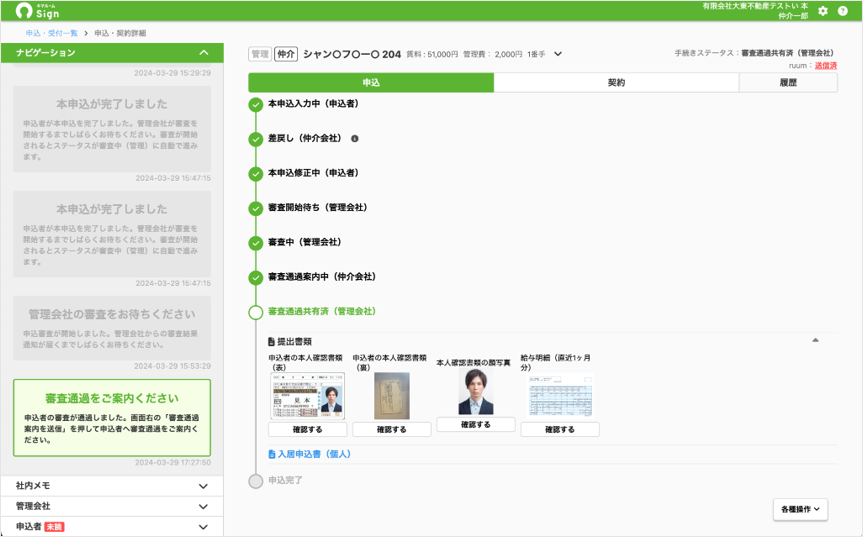This screenshot has width=863, height=537.
Task: Open dropdown chevron next to 1番手
Action: coord(558,55)
